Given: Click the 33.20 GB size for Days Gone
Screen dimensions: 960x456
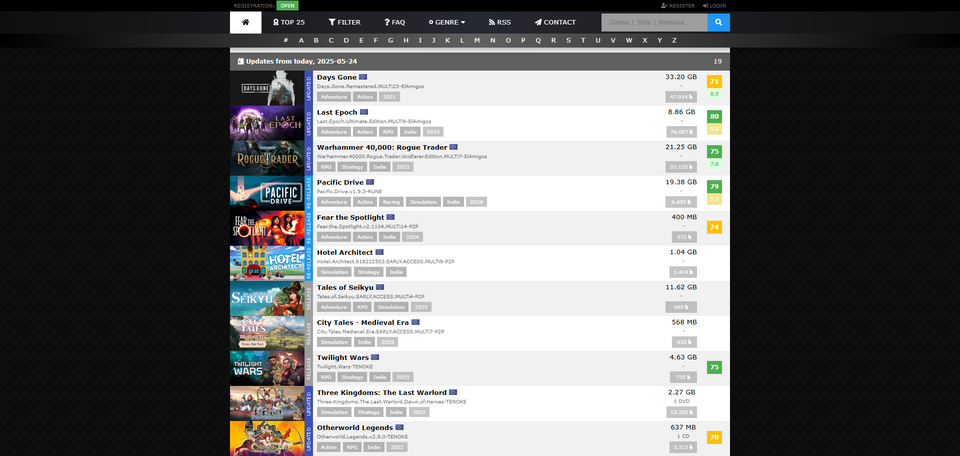Looking at the screenshot, I should coord(681,77).
